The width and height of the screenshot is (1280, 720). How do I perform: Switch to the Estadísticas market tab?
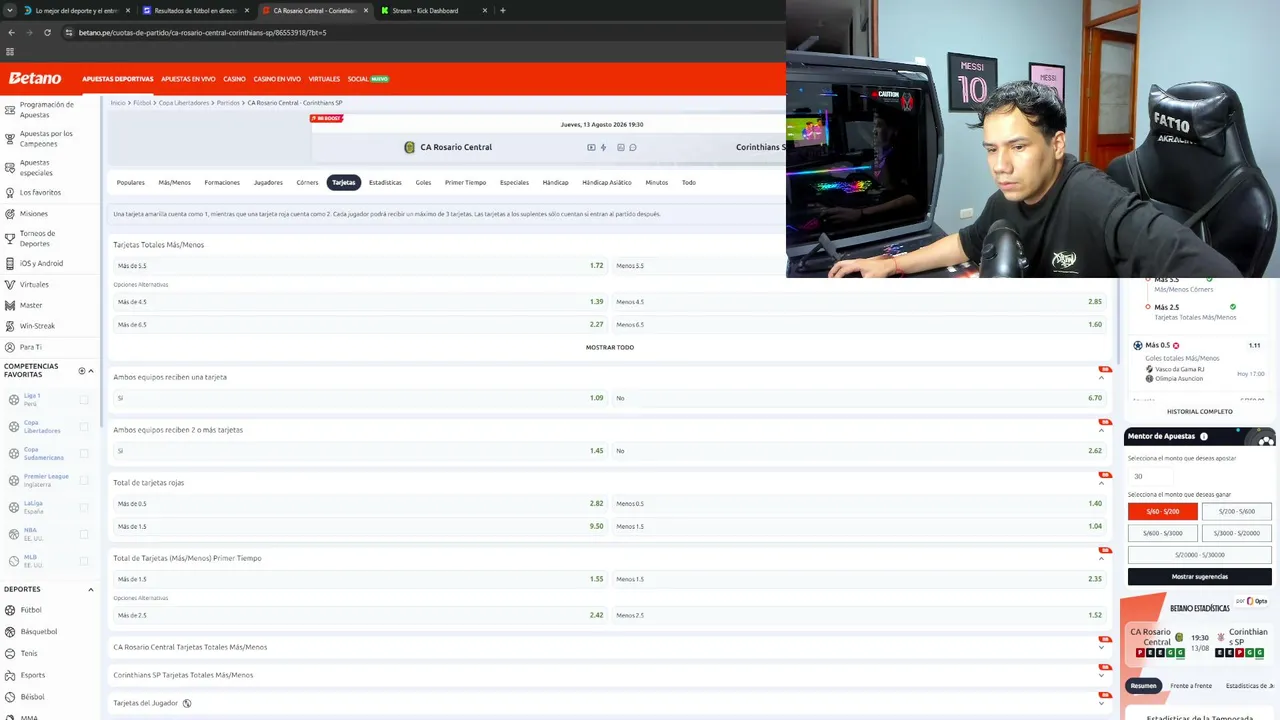coord(385,183)
